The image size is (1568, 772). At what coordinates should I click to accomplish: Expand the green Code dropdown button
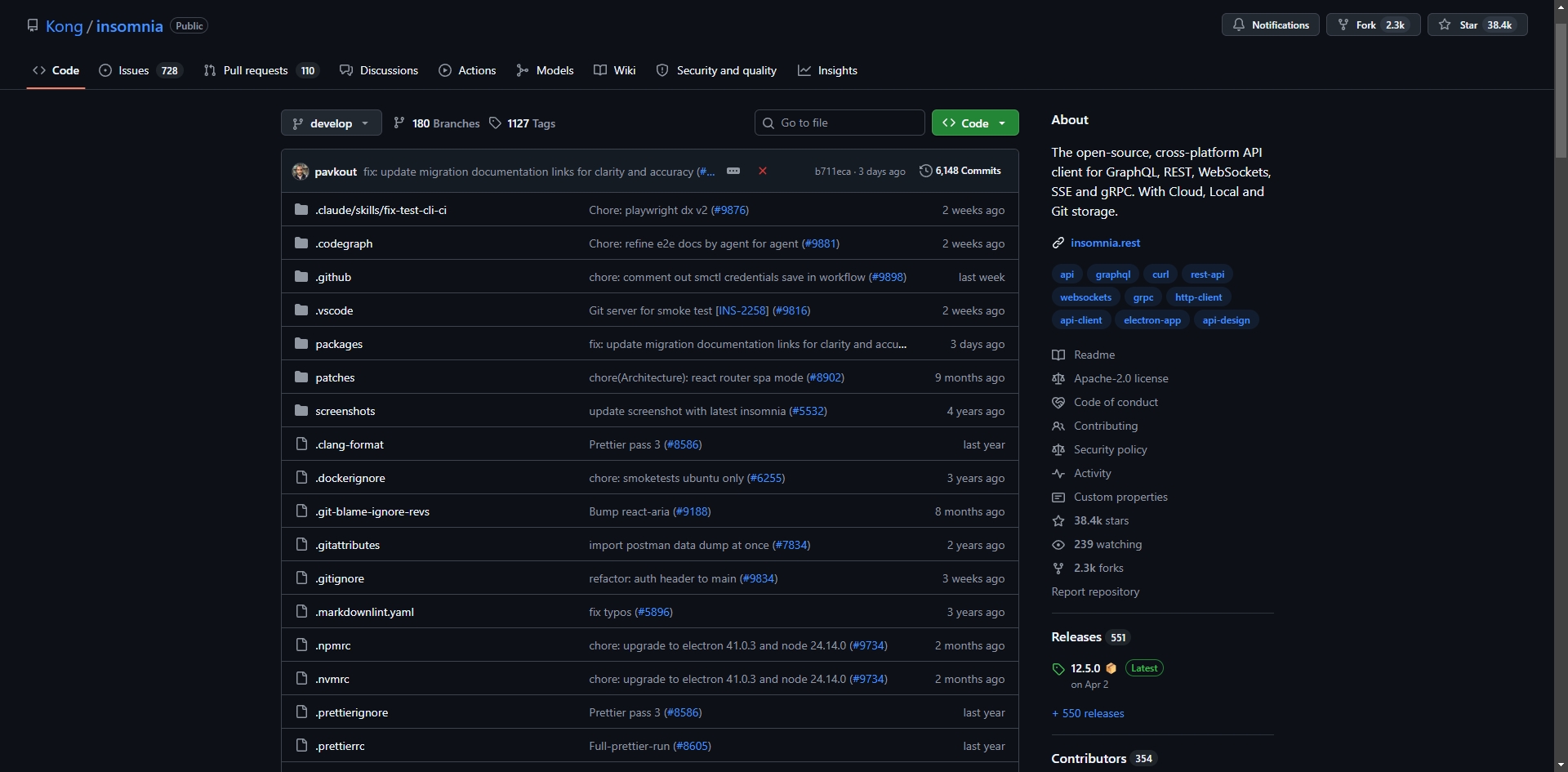[975, 123]
